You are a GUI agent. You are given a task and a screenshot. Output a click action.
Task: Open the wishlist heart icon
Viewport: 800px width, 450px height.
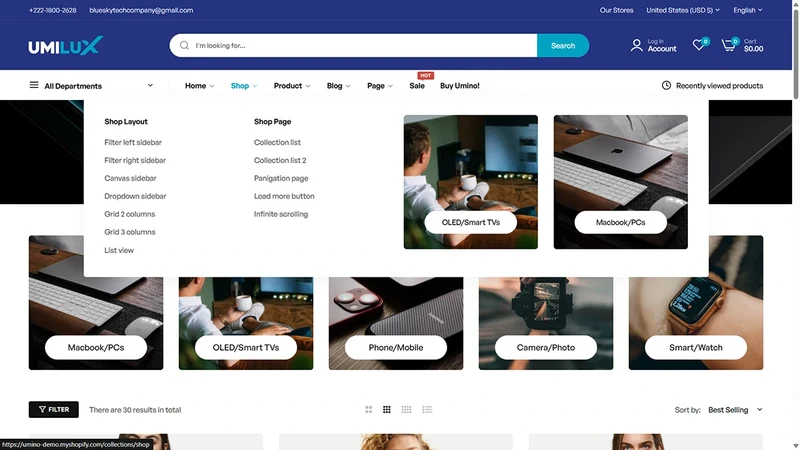(698, 45)
